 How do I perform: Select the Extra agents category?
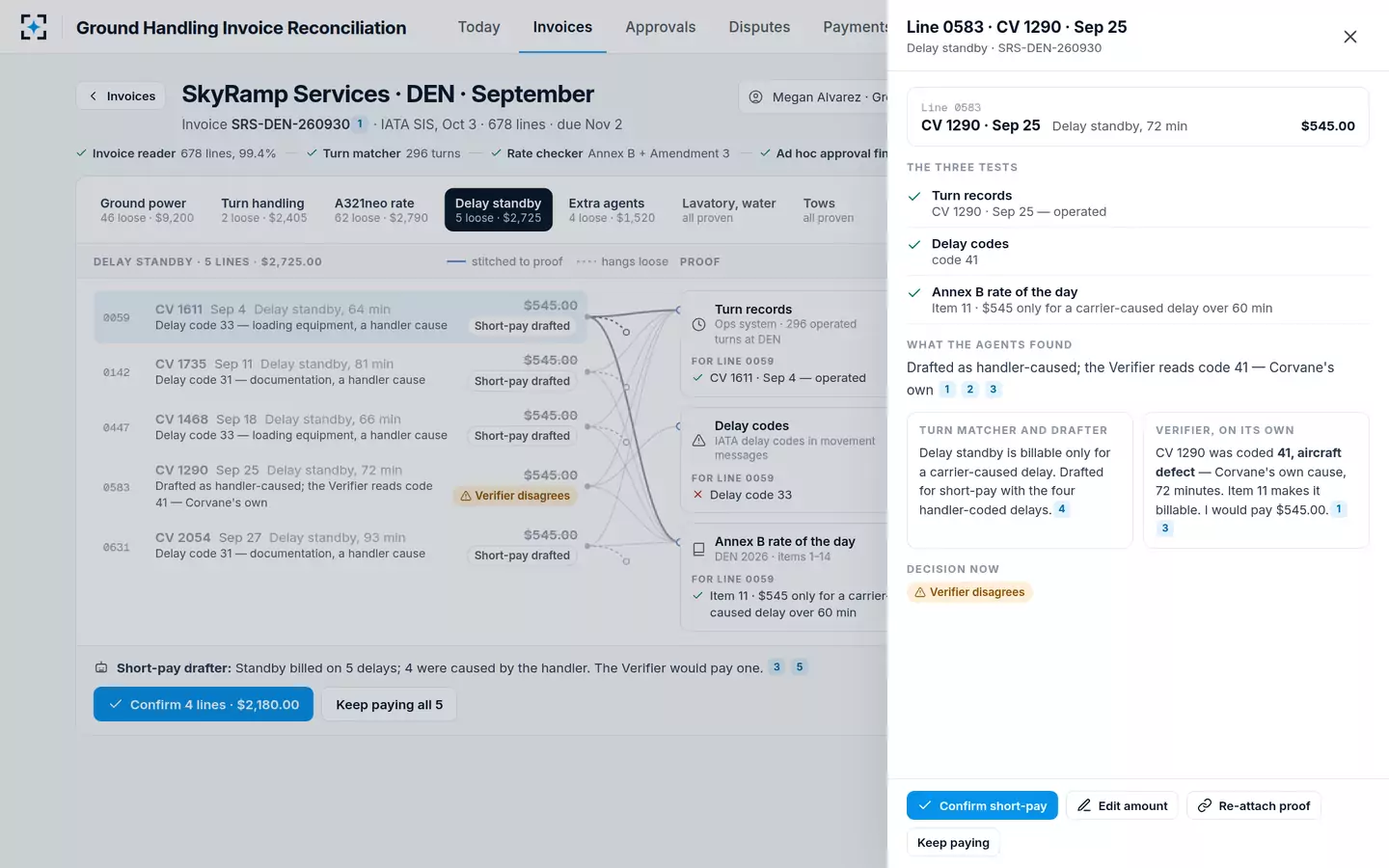(612, 209)
